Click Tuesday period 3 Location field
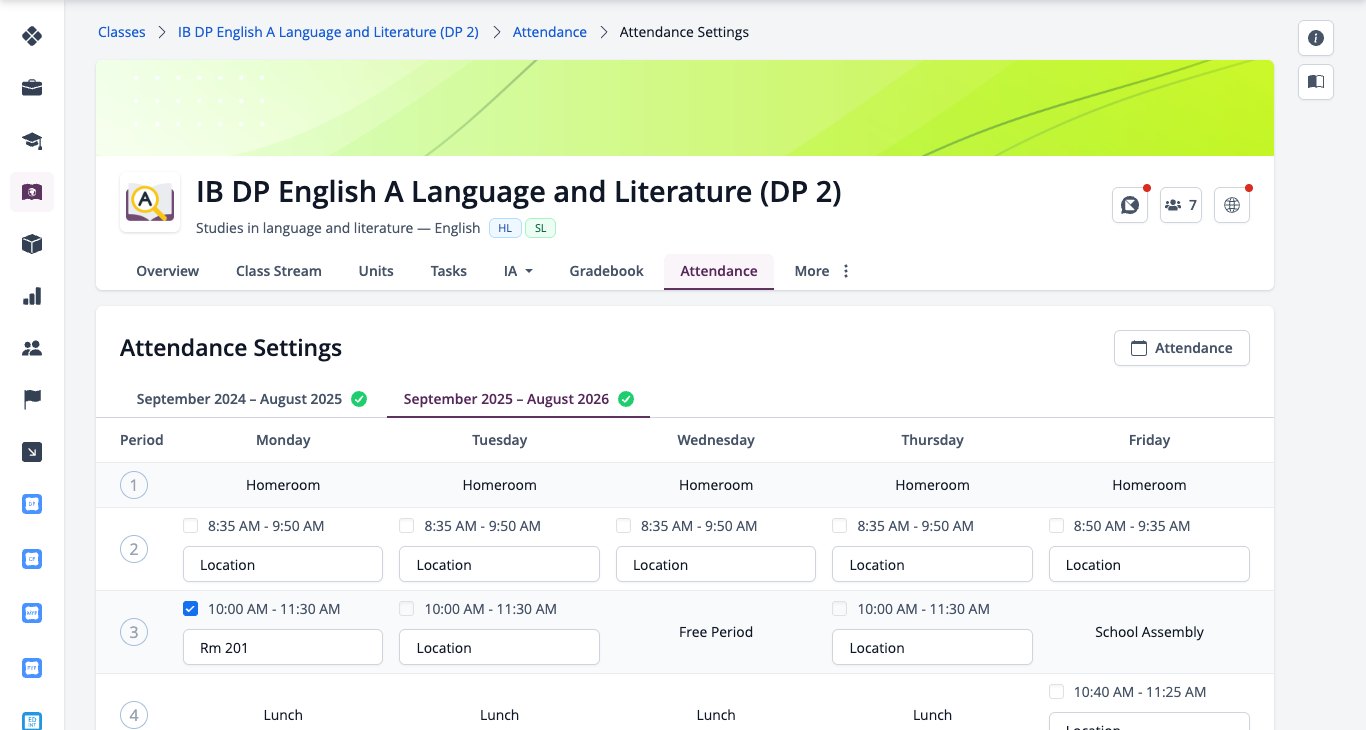 [x=499, y=647]
